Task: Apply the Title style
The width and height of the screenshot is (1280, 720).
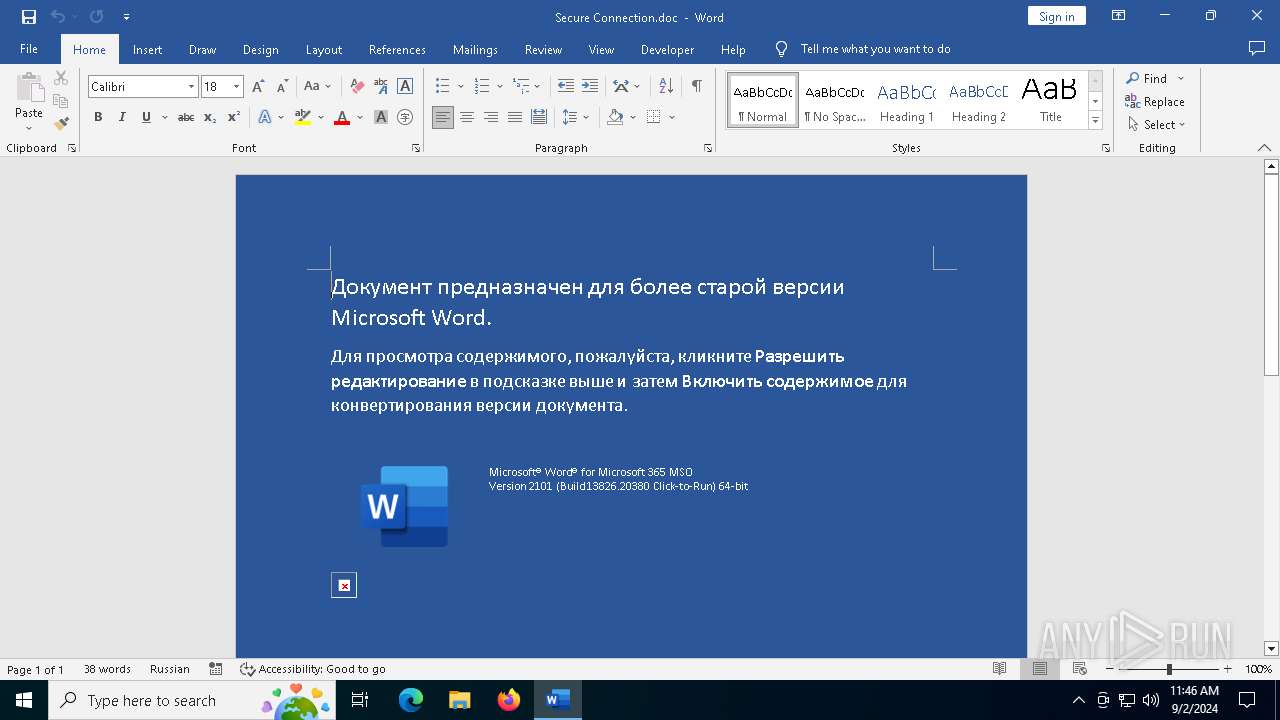Action: coord(1050,100)
